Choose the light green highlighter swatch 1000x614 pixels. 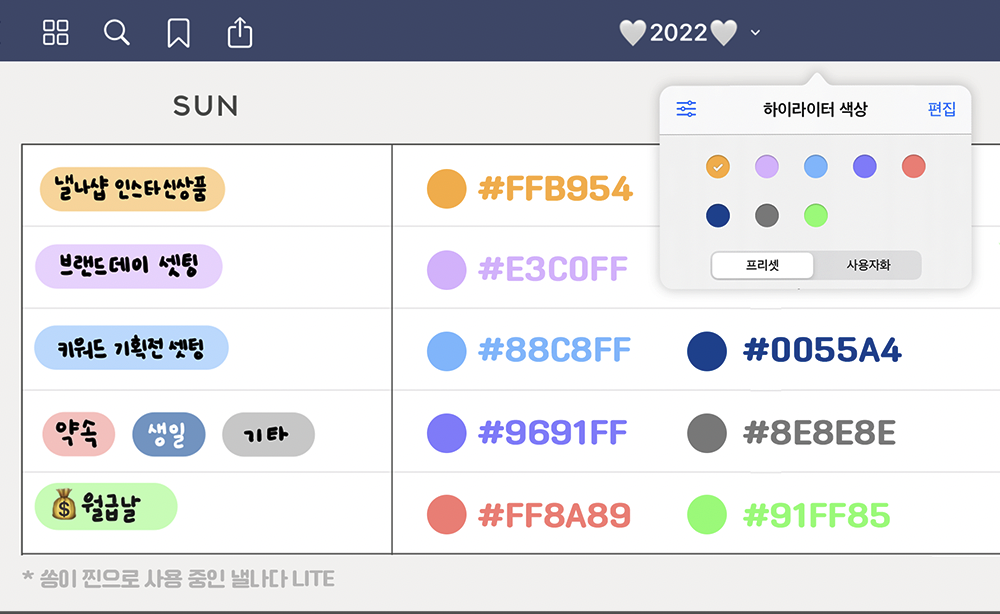click(x=816, y=215)
